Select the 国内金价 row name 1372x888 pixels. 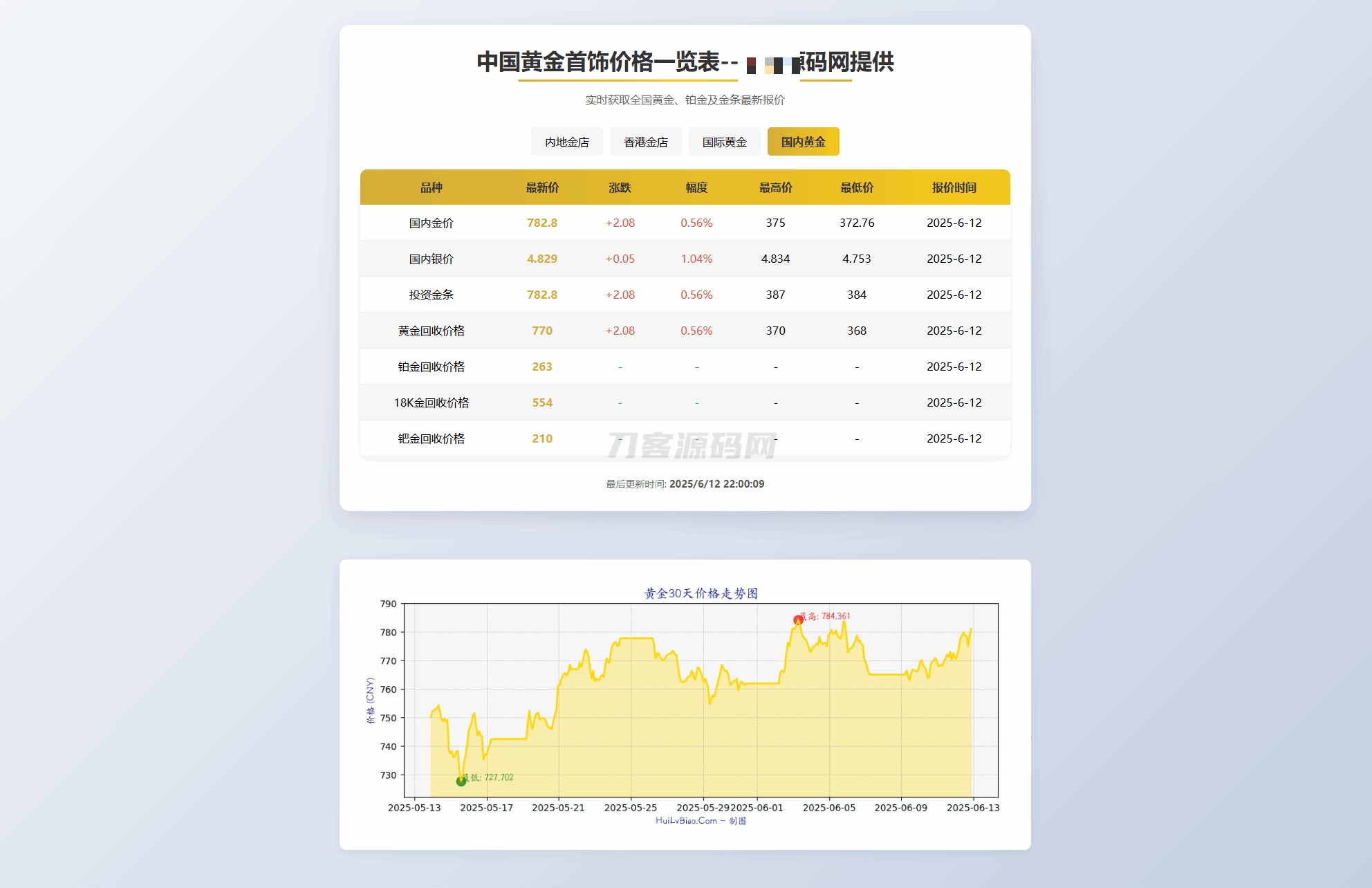(x=432, y=223)
